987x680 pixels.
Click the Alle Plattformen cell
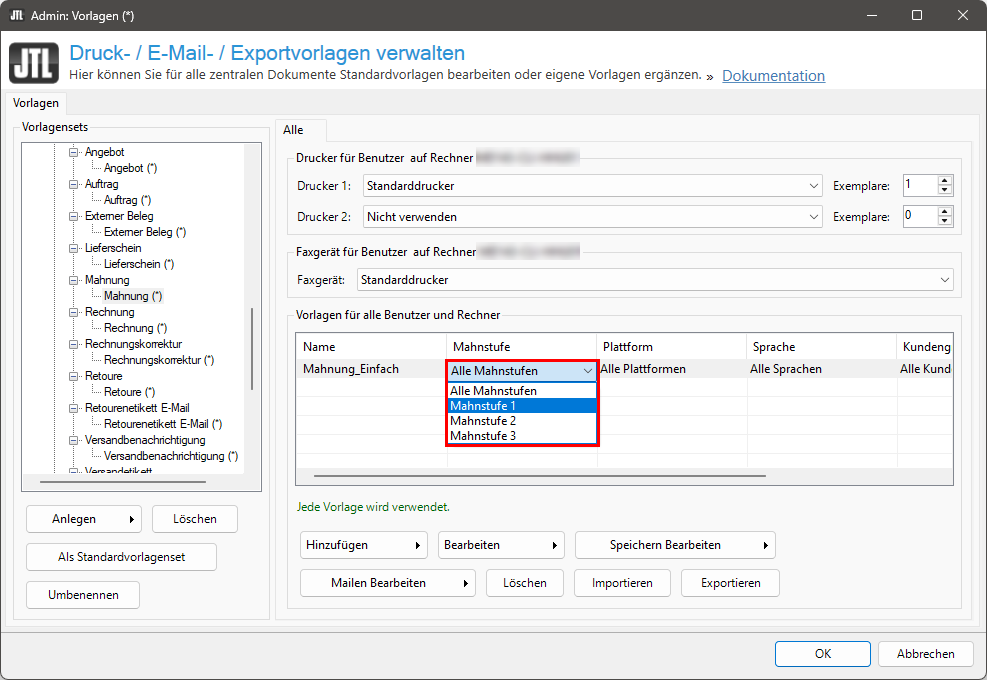[x=671, y=369]
